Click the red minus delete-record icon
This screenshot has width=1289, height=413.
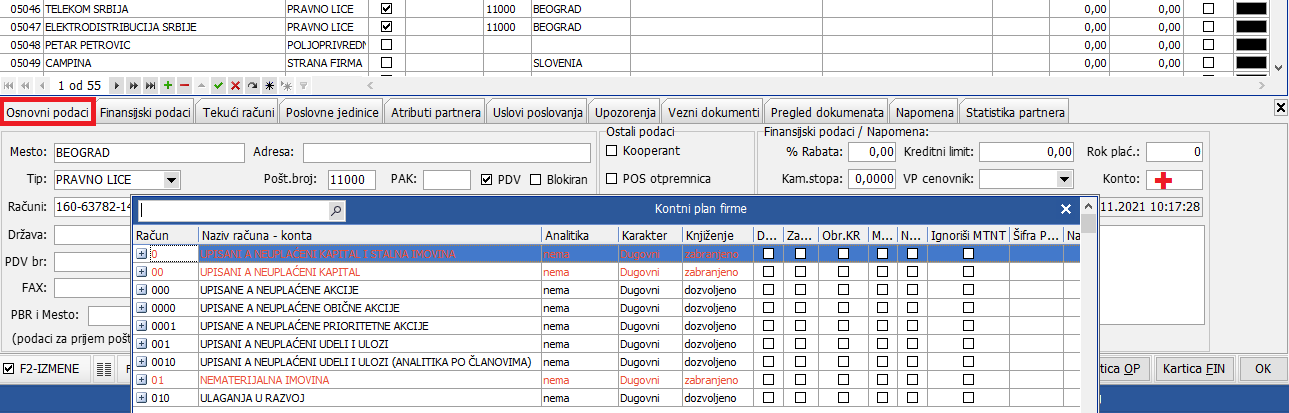(x=184, y=86)
